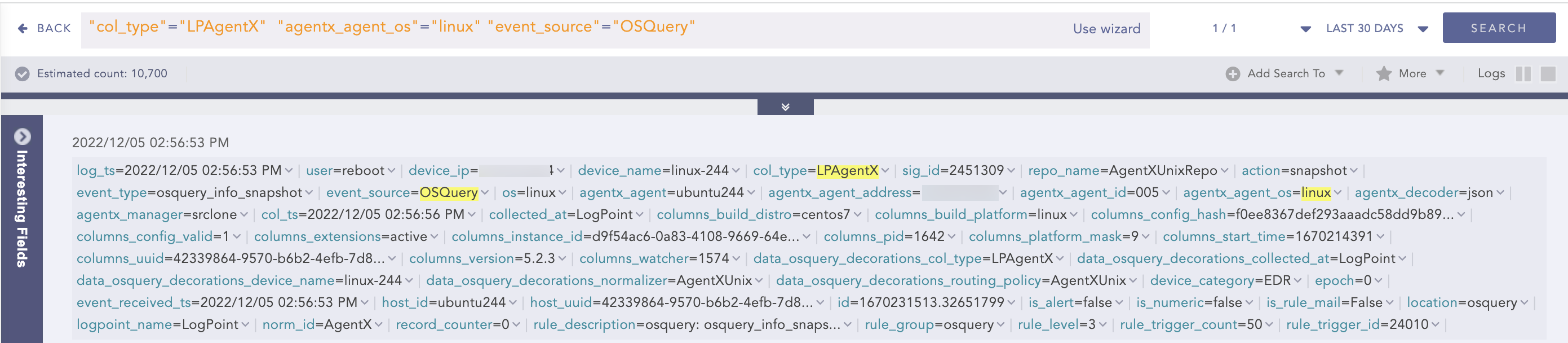The width and height of the screenshot is (1568, 343).
Task: Click the device_name field link
Action: click(x=618, y=170)
